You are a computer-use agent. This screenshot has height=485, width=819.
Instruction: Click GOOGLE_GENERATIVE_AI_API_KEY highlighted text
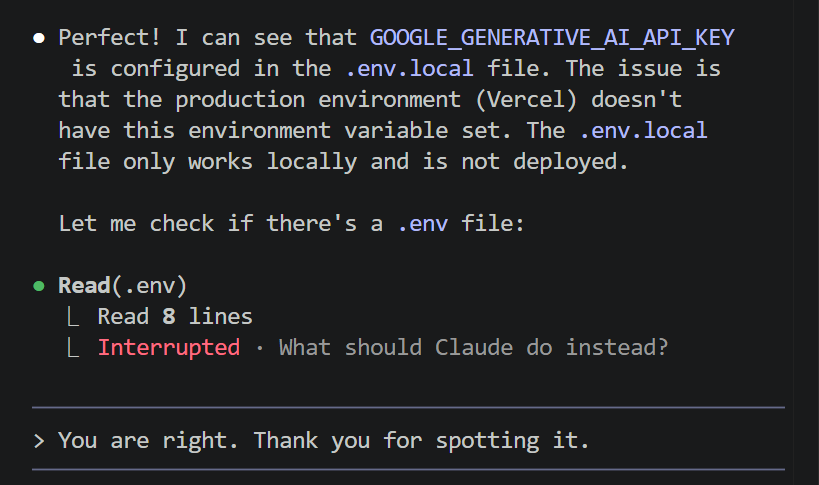(552, 38)
